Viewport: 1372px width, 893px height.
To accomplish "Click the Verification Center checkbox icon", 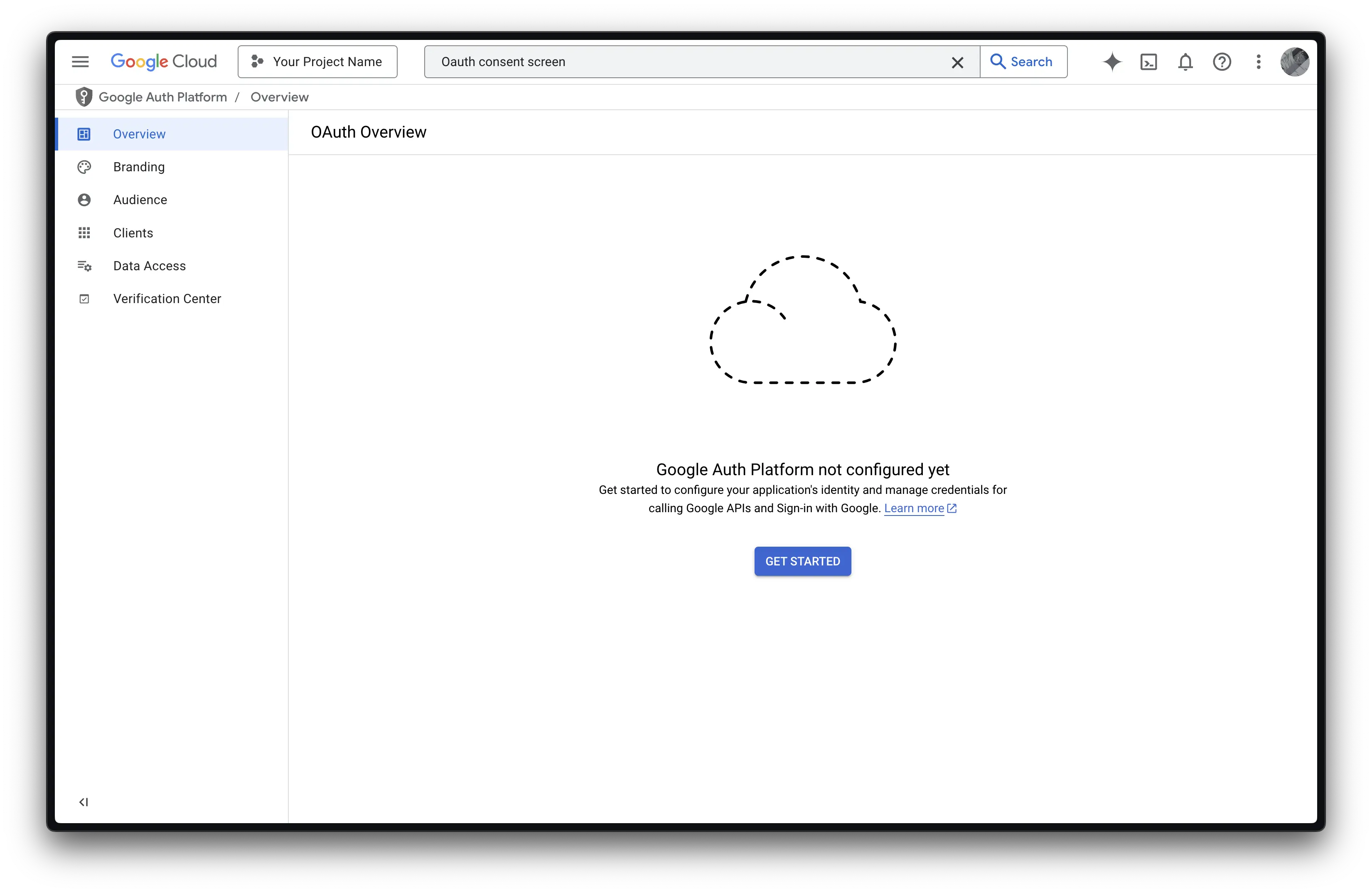I will [x=84, y=299].
